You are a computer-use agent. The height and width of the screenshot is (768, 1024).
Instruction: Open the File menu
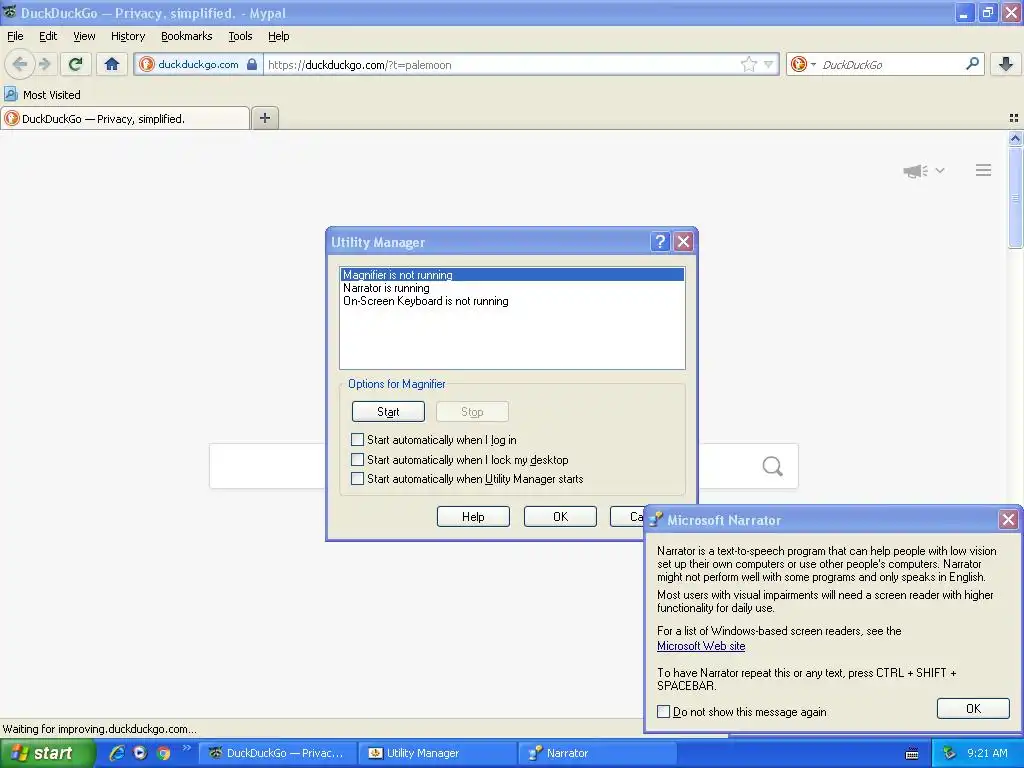pyautogui.click(x=15, y=37)
